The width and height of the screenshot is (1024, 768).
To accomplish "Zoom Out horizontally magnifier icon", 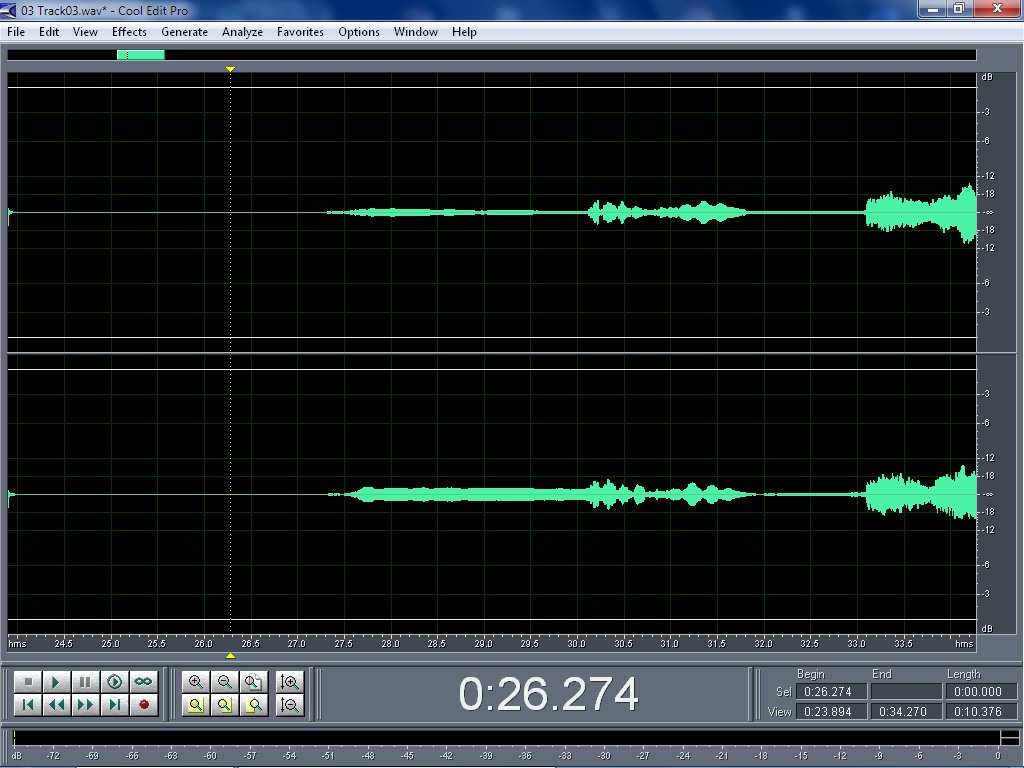I will coord(224,682).
